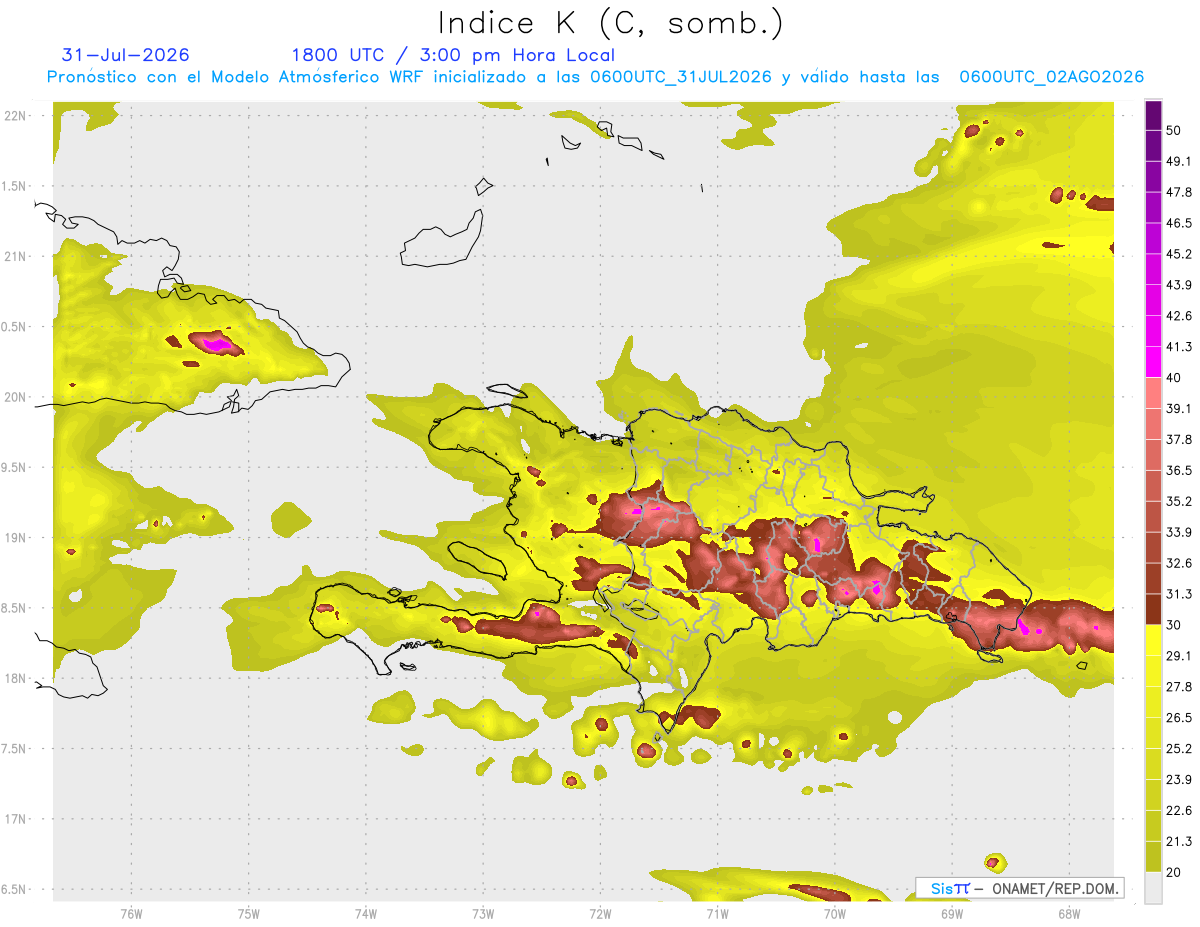1200x927 pixels.
Task: Click the latitude label "19N"
Action: pyautogui.click(x=16, y=538)
